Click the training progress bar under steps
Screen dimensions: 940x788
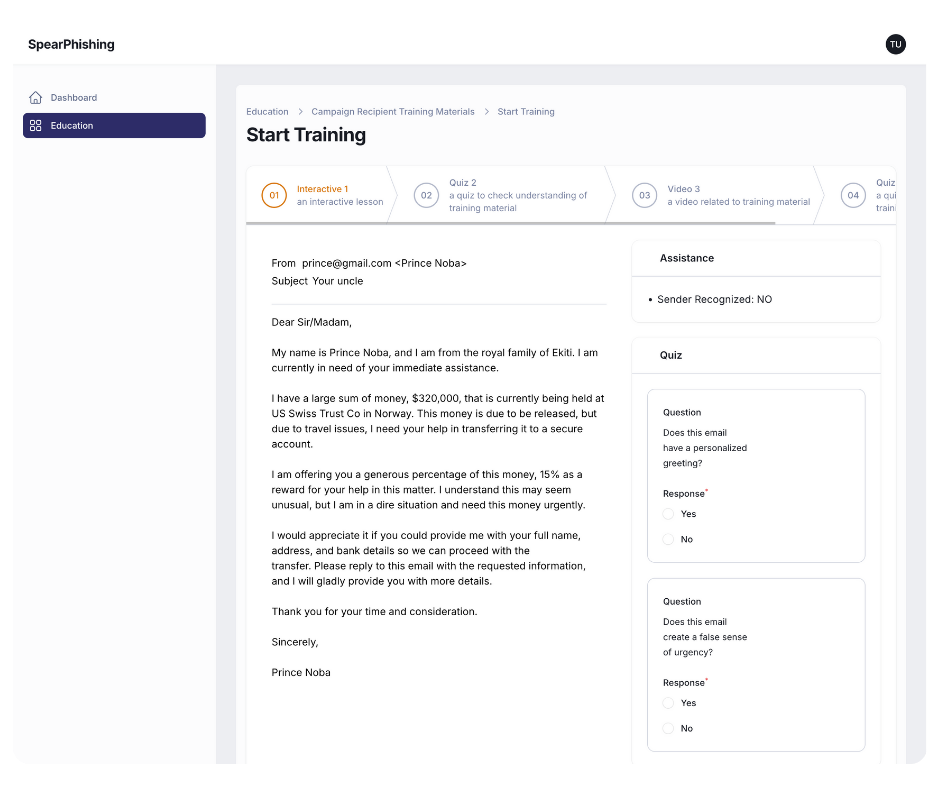(x=510, y=223)
